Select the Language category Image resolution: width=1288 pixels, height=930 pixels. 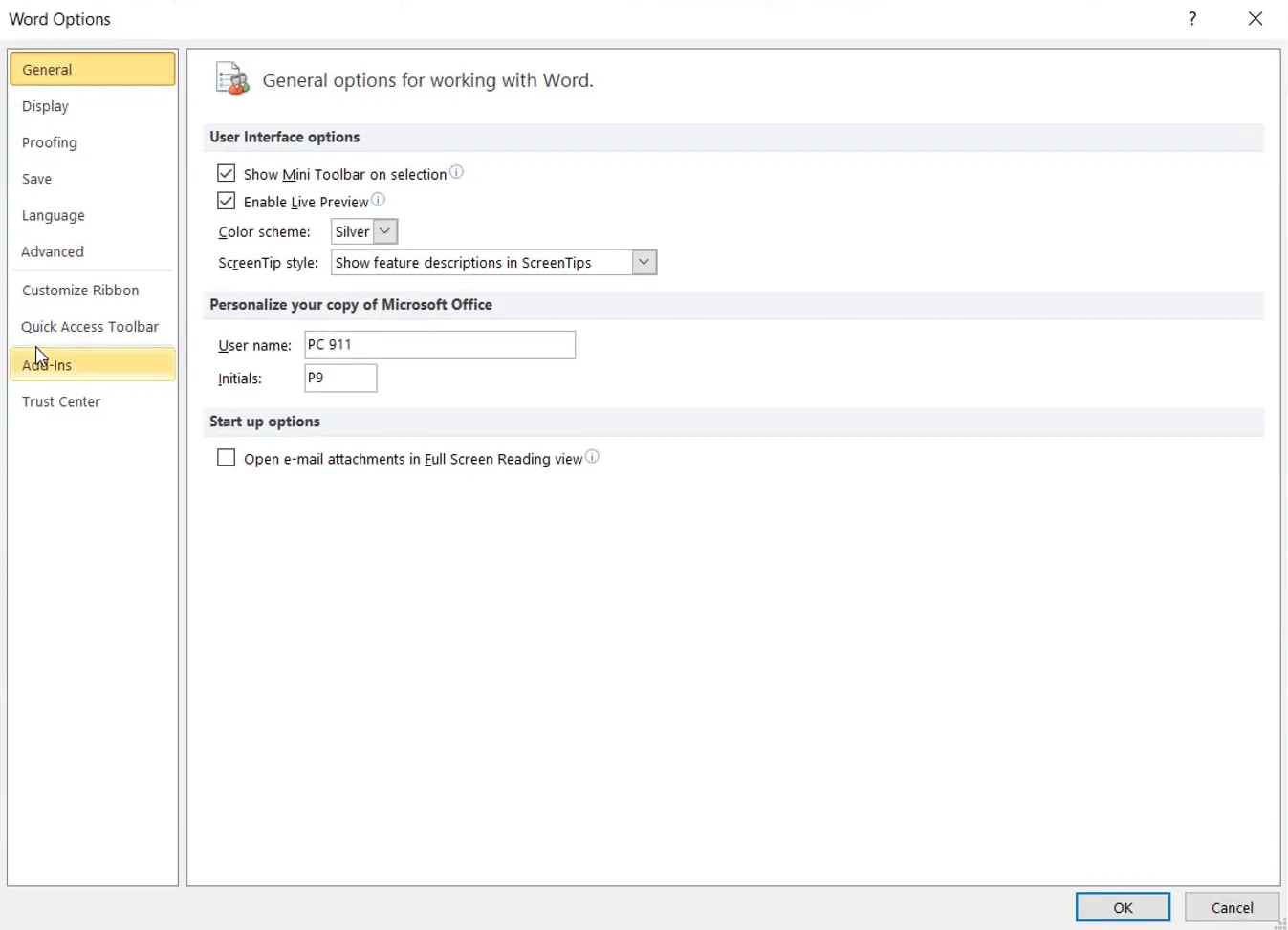(x=93, y=215)
